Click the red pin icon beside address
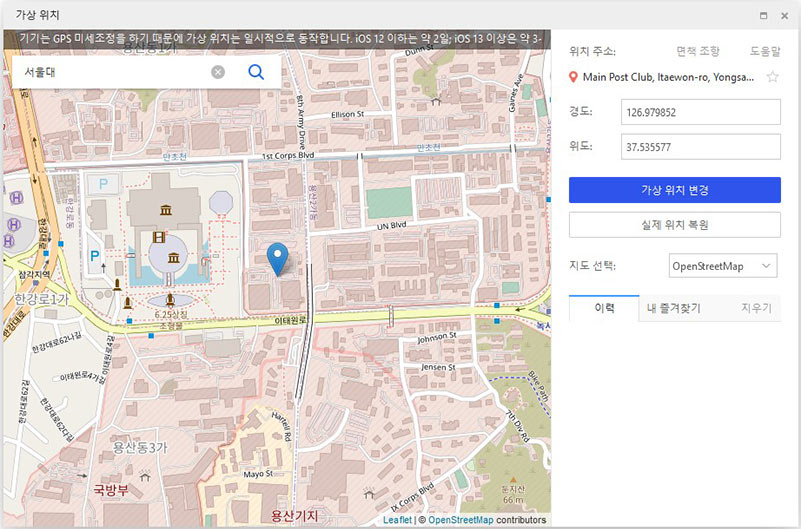The image size is (801, 529). 573,77
